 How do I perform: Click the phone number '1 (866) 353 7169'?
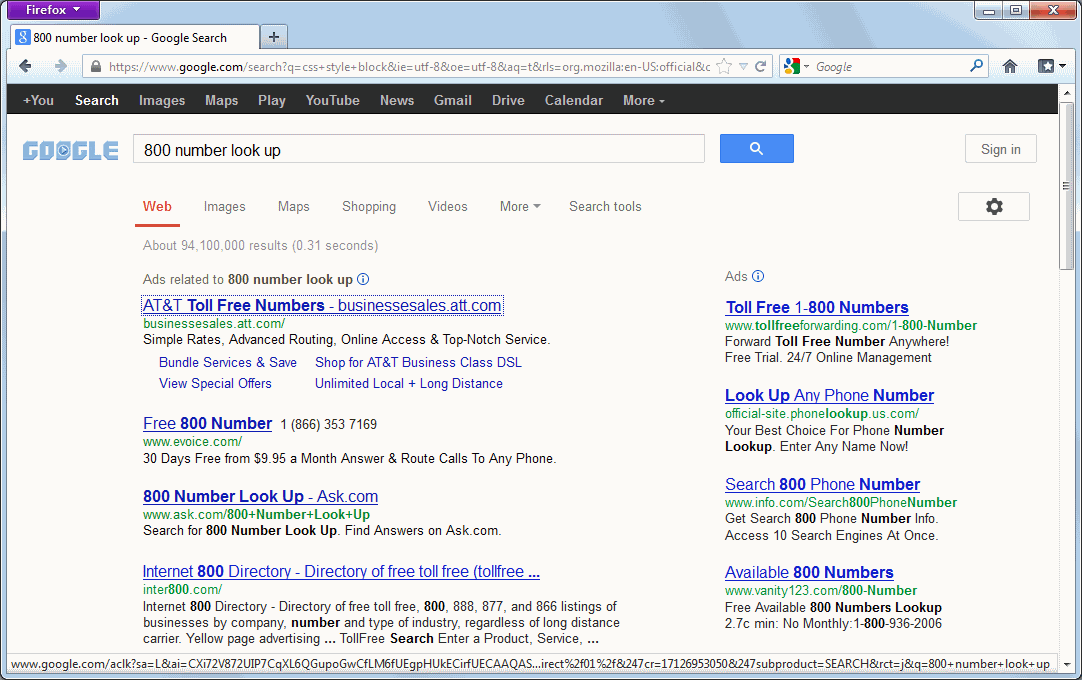pyautogui.click(x=328, y=425)
